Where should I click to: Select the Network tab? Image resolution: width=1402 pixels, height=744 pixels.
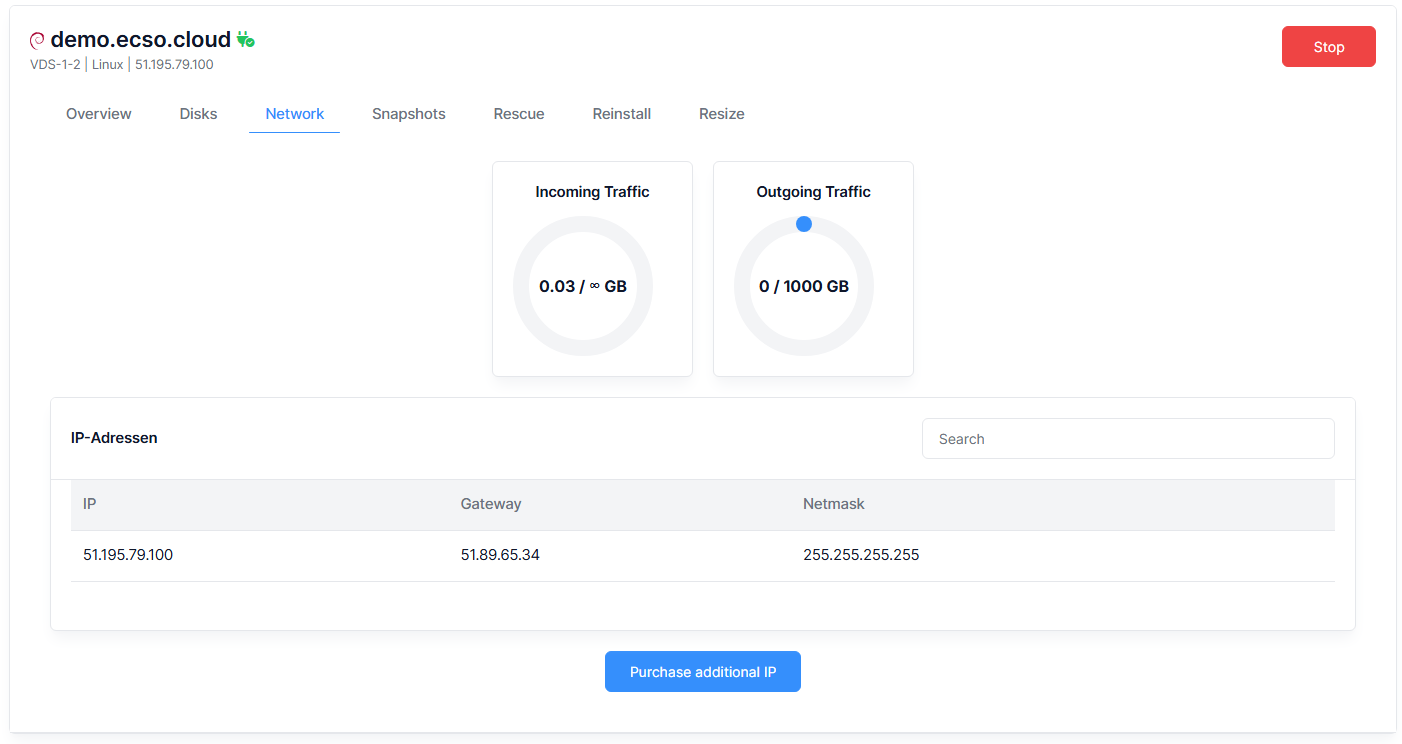(x=294, y=114)
